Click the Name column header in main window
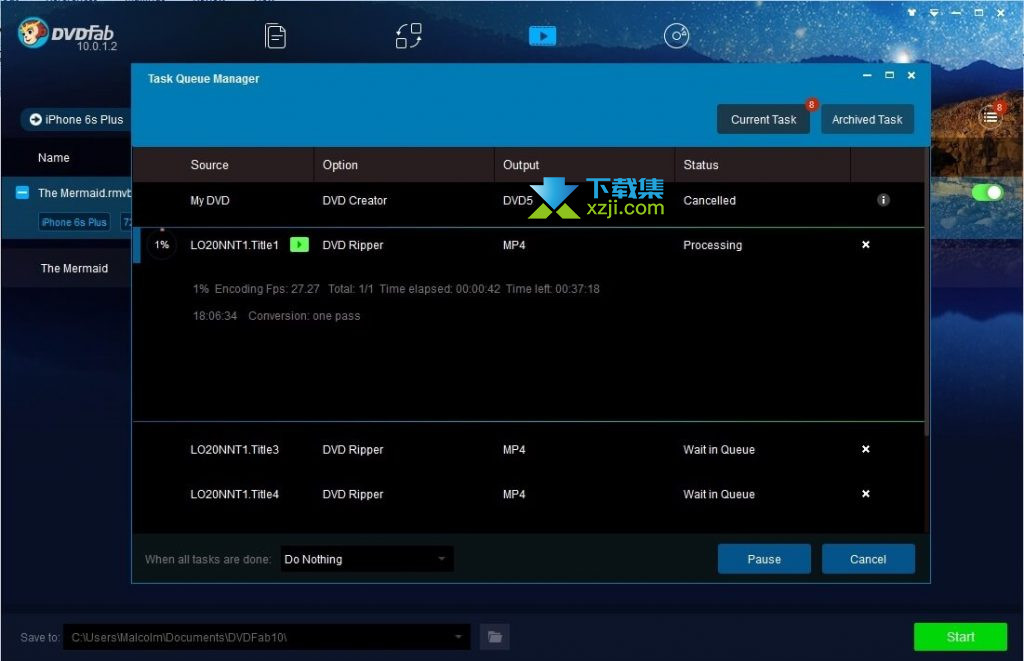This screenshot has width=1024, height=661. click(54, 157)
